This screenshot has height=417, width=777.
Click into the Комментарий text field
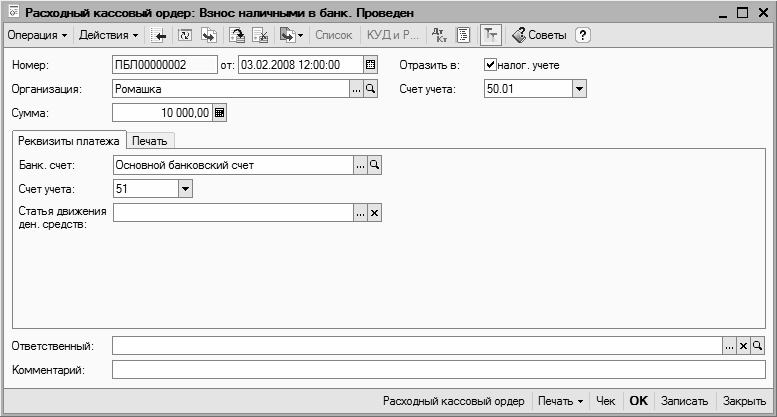438,370
